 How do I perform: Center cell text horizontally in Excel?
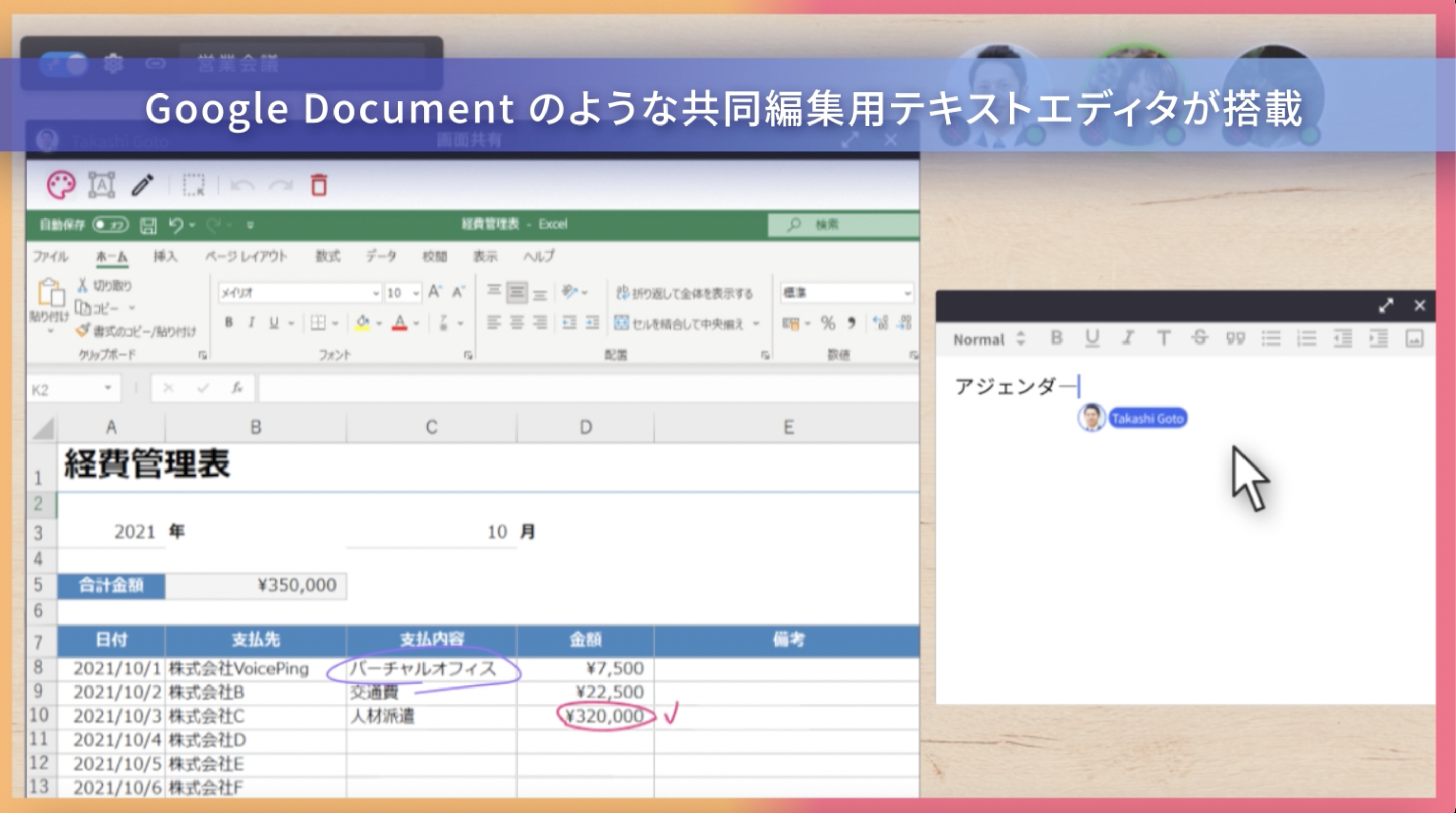517,323
